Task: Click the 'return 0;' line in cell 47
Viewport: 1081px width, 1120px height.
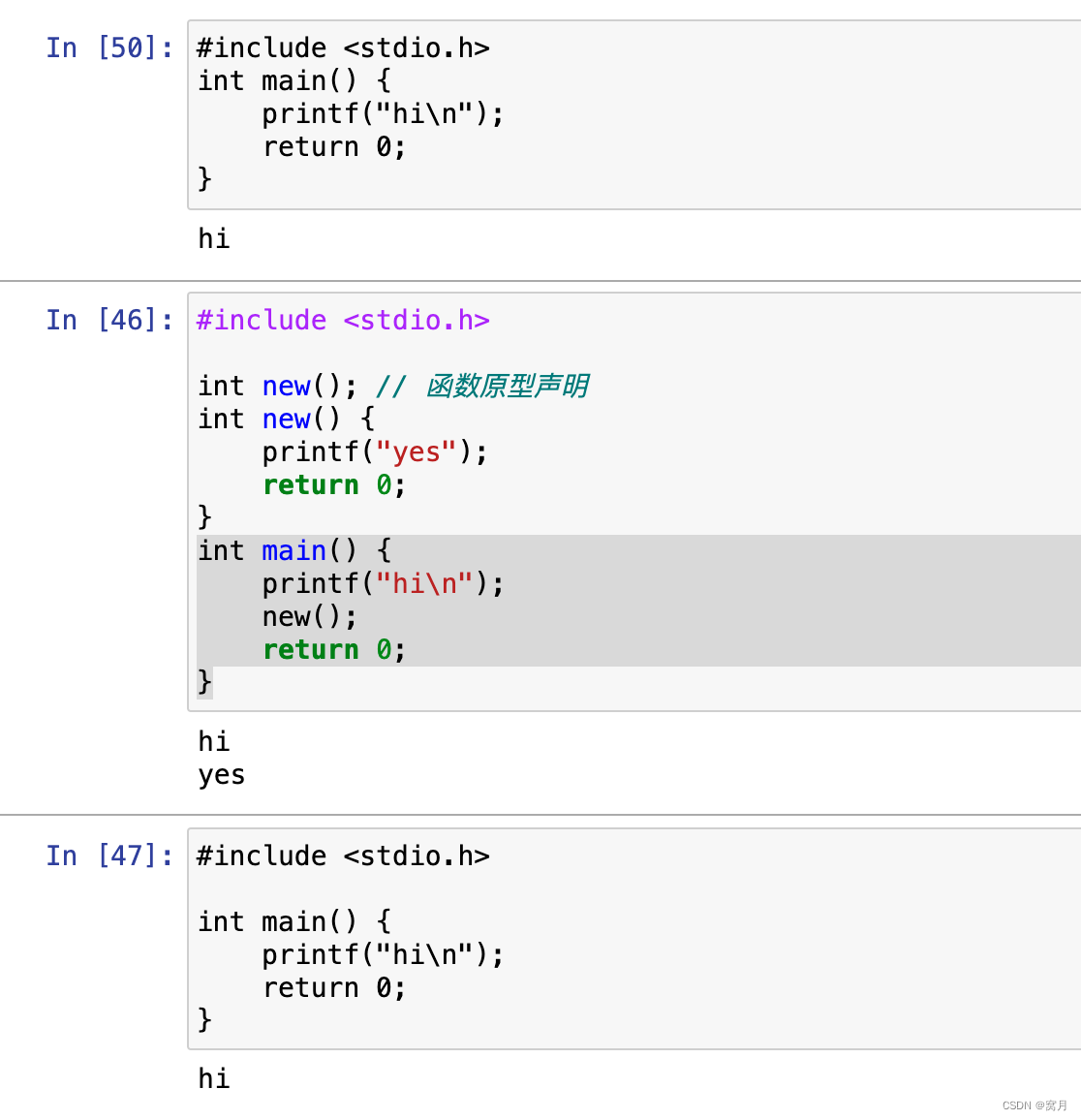Action: [x=334, y=988]
